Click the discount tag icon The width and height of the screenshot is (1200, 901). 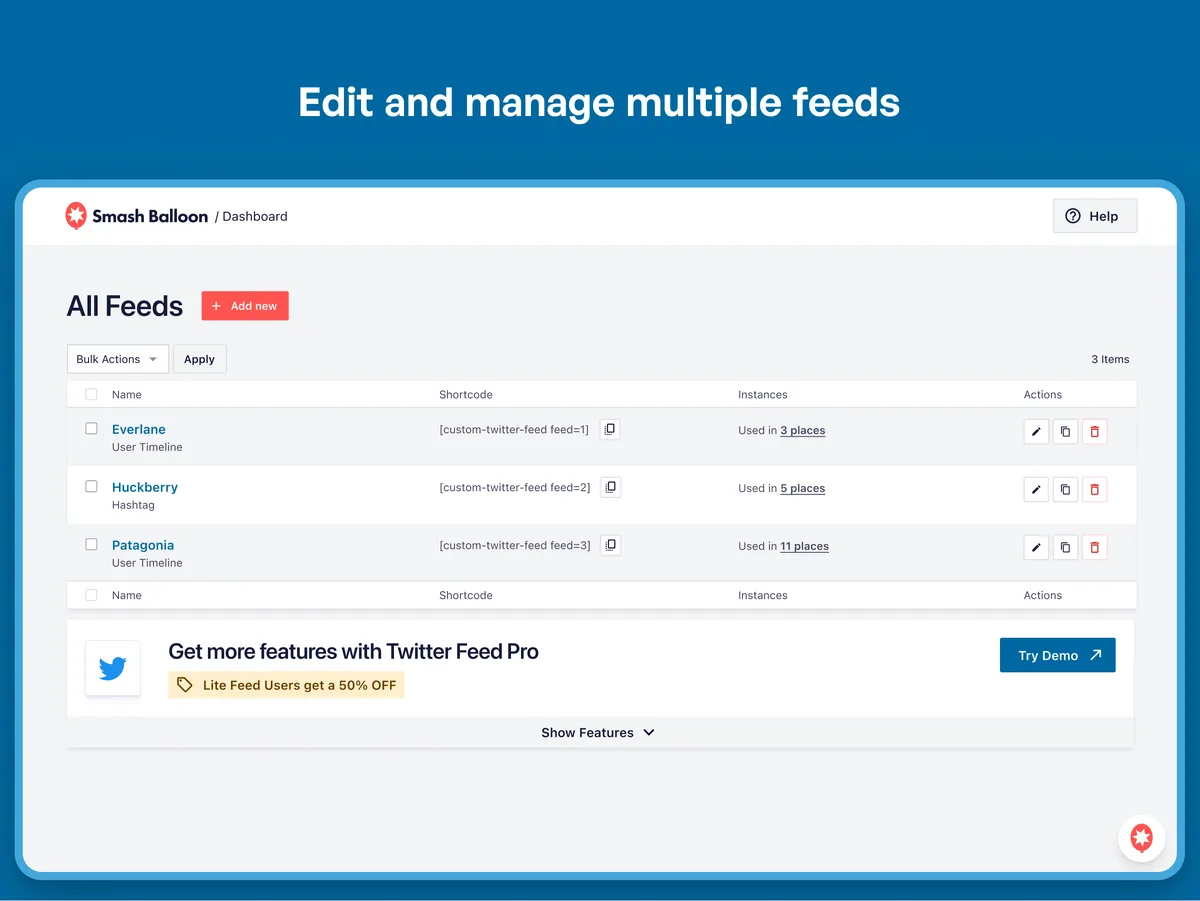(184, 685)
